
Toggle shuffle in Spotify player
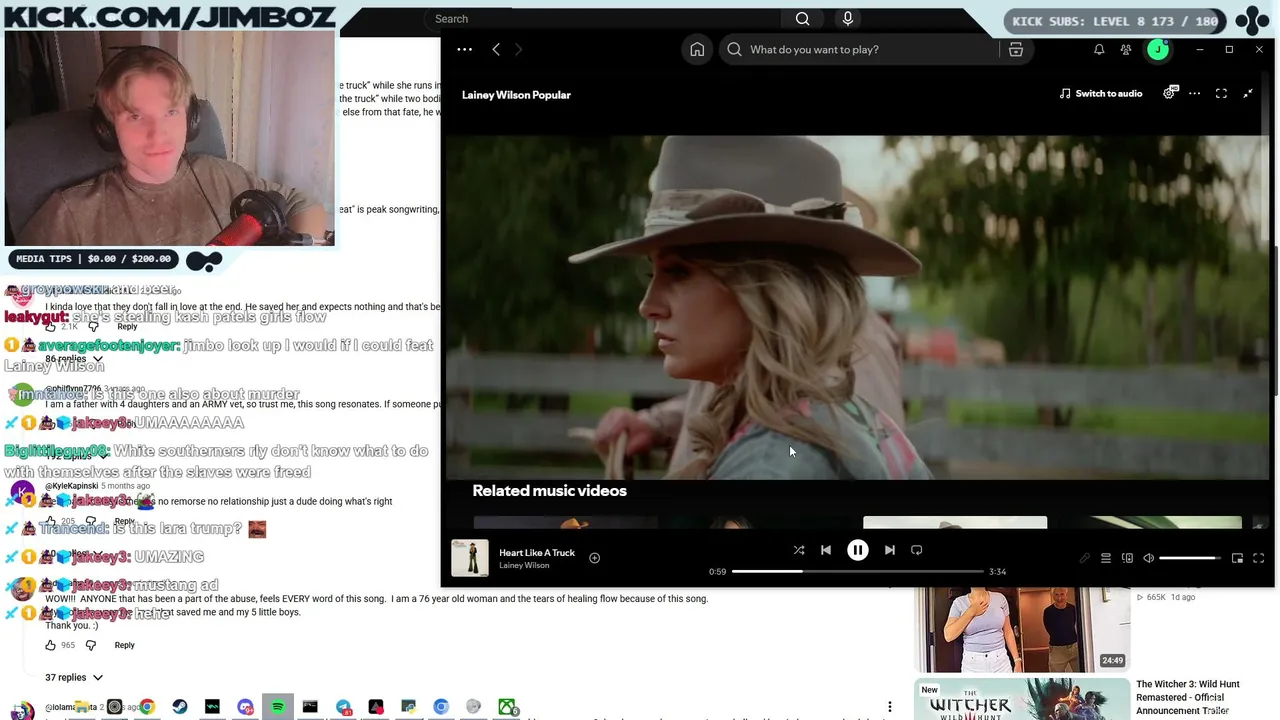(x=799, y=550)
